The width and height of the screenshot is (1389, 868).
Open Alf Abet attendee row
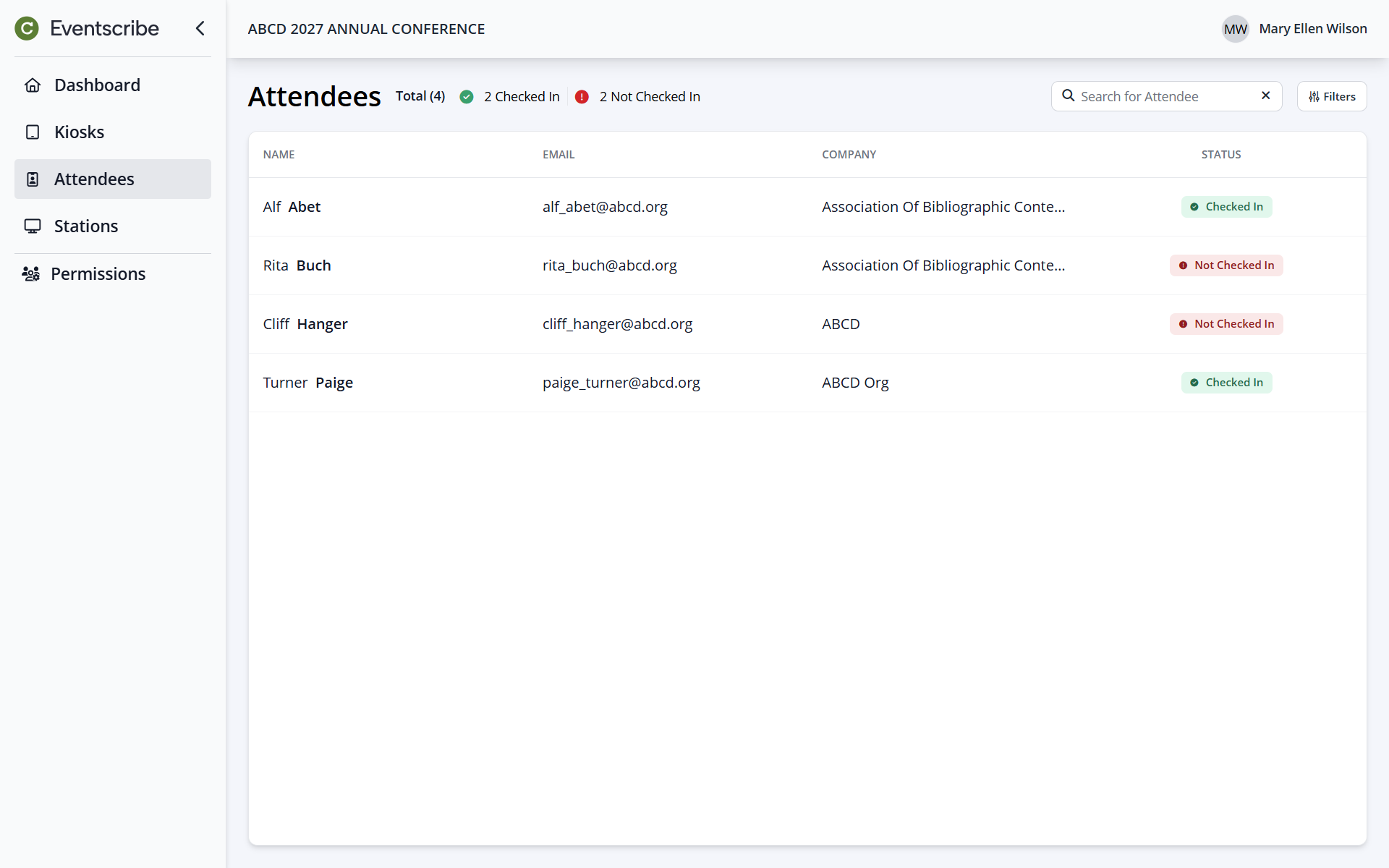tap(292, 207)
